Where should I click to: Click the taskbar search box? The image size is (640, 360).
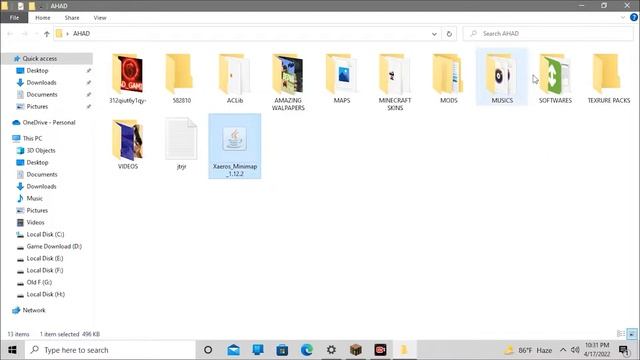[111, 350]
